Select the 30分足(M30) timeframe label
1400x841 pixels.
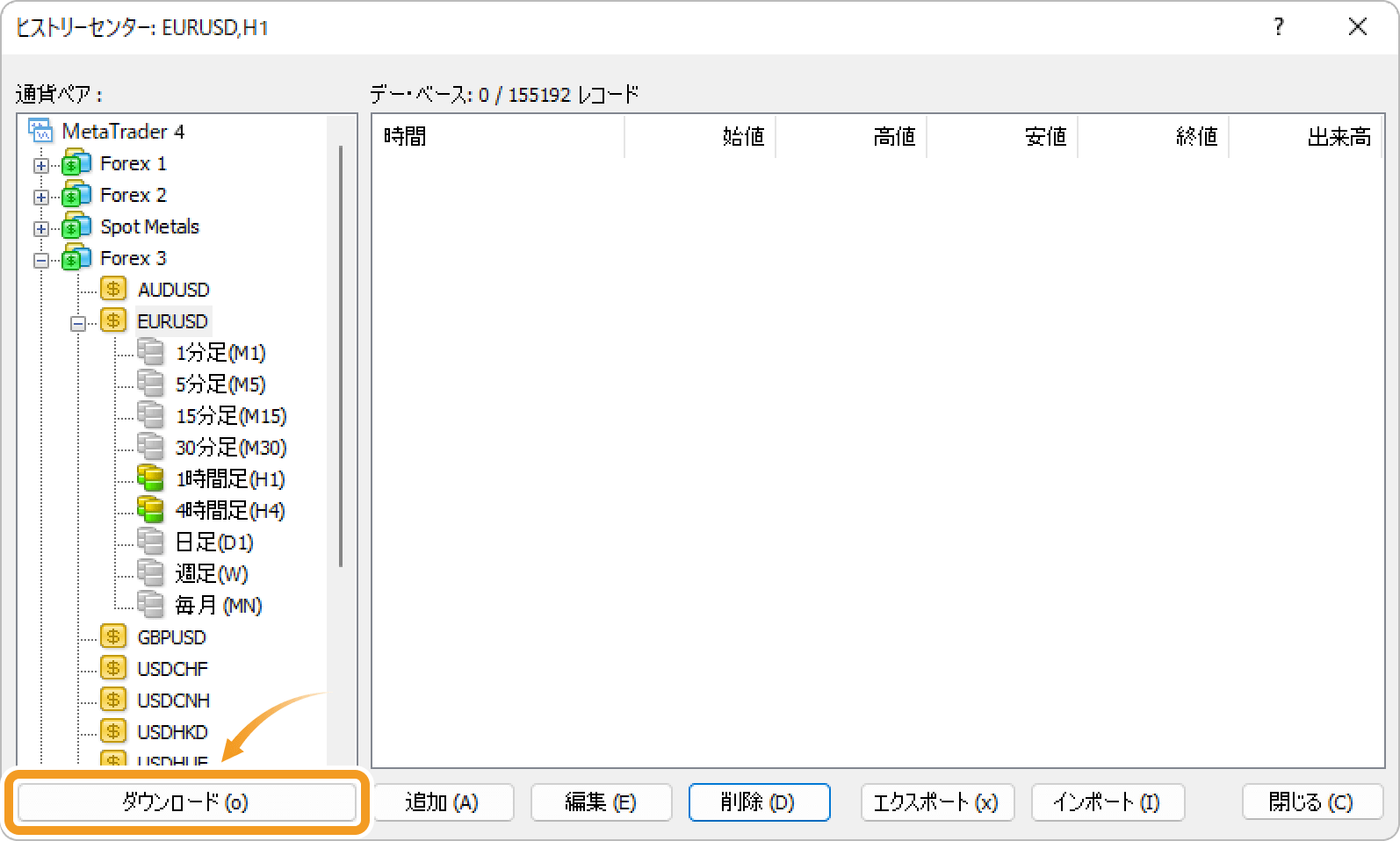click(x=231, y=448)
